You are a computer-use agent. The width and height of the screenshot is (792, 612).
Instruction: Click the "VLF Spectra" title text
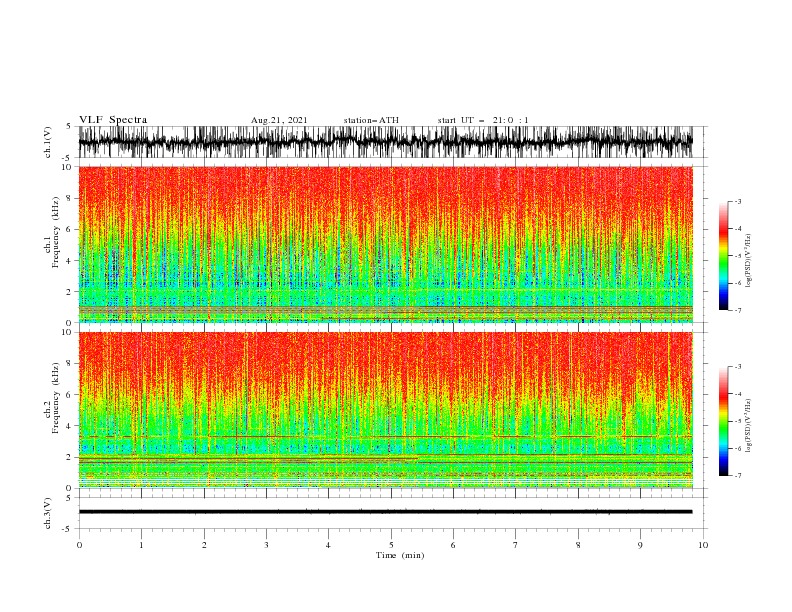[x=113, y=120]
